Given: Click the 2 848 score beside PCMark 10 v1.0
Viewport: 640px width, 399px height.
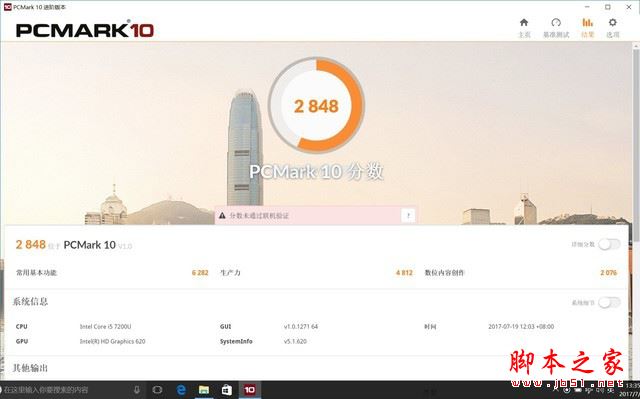Looking at the screenshot, I should pyautogui.click(x=31, y=244).
